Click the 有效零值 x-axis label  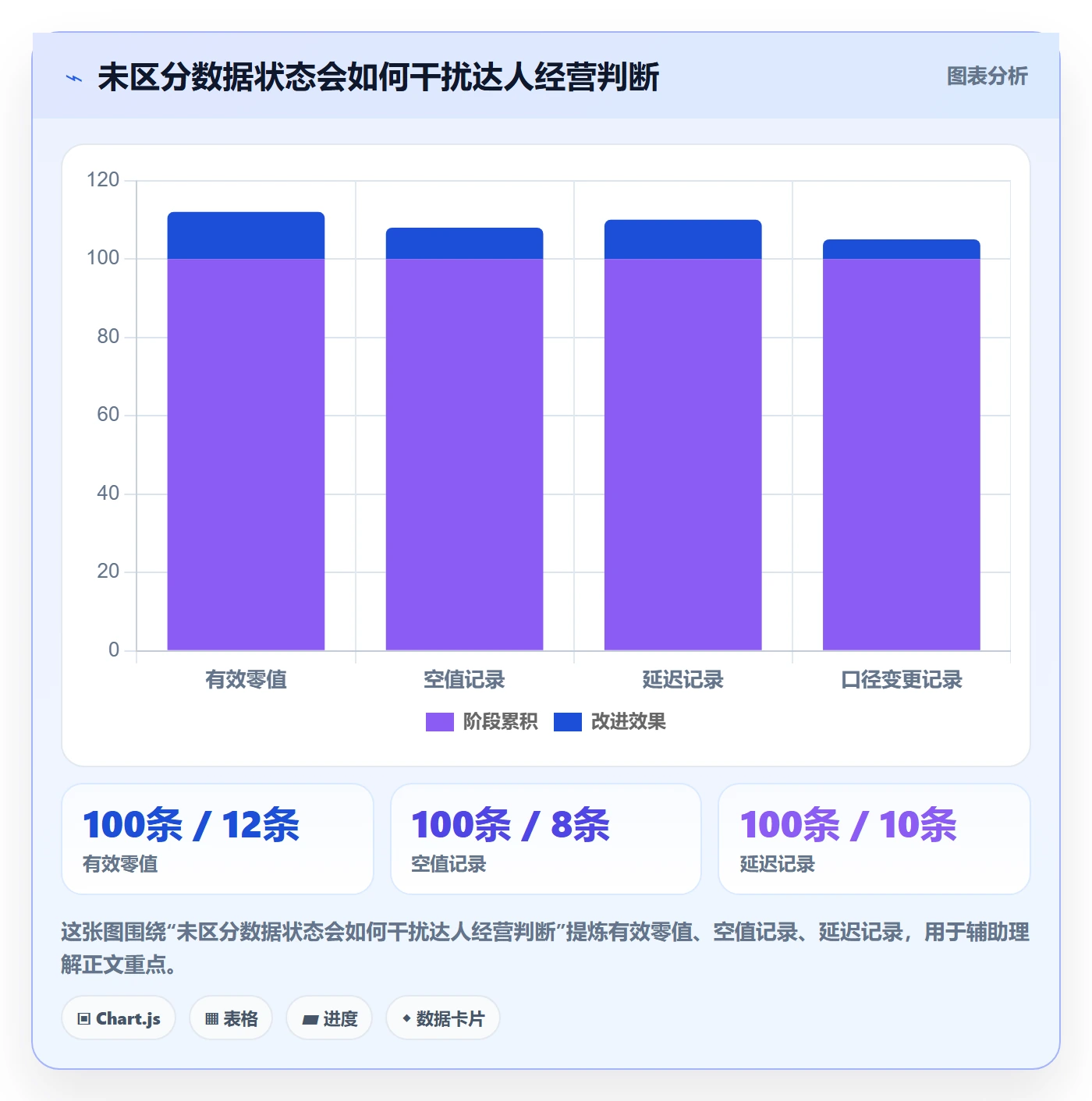tap(246, 680)
